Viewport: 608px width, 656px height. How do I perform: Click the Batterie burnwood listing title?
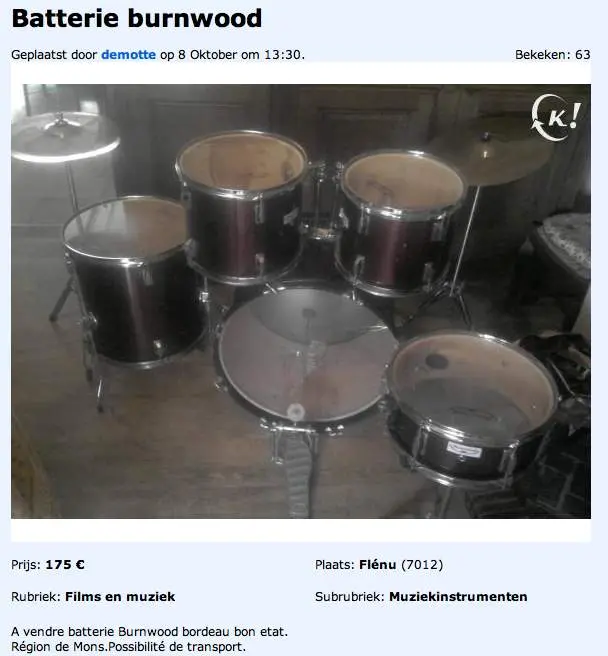click(x=137, y=18)
